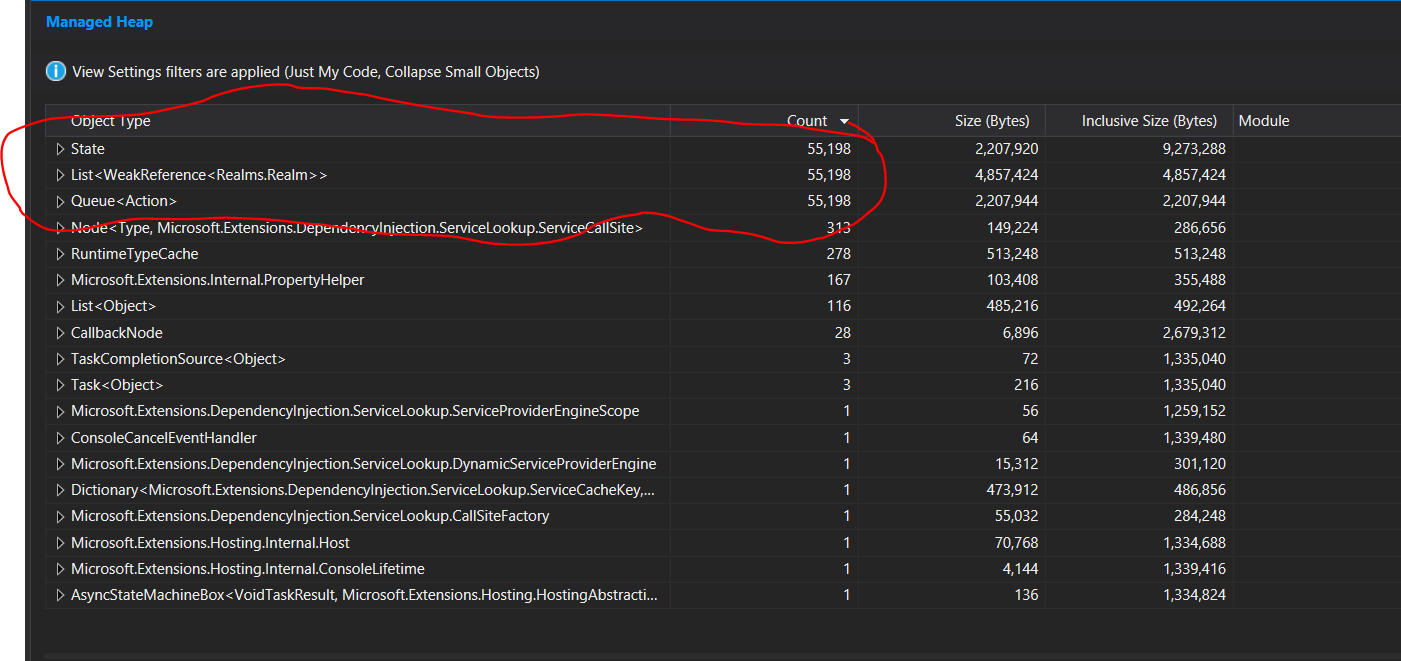Expand the AsyncStateMachineBox<VoidTaskResult> row
Viewport: 1401px width, 661px height.
click(x=60, y=594)
